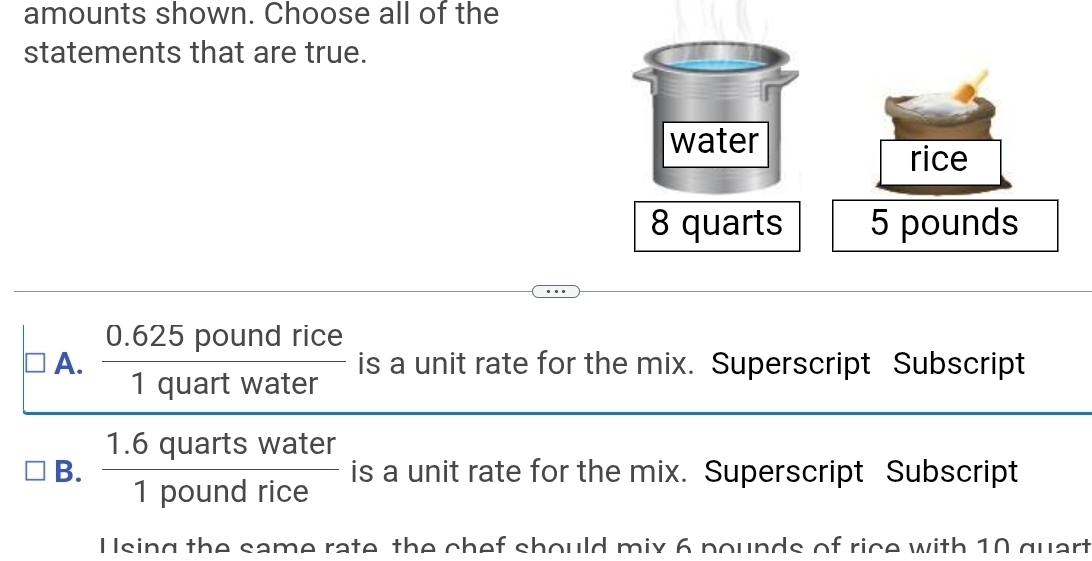
Task: Click option A's "is a unit rate" text
Action: (525, 364)
